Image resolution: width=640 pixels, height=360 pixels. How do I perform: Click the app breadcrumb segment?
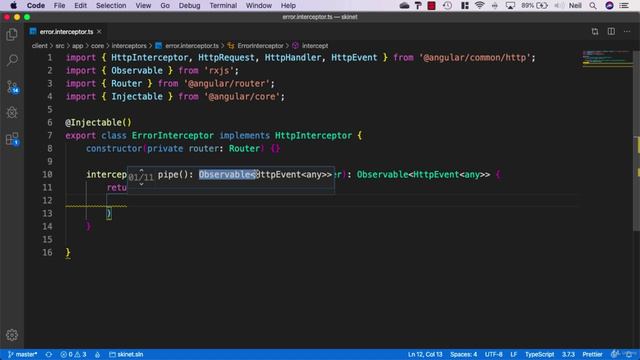coord(78,46)
